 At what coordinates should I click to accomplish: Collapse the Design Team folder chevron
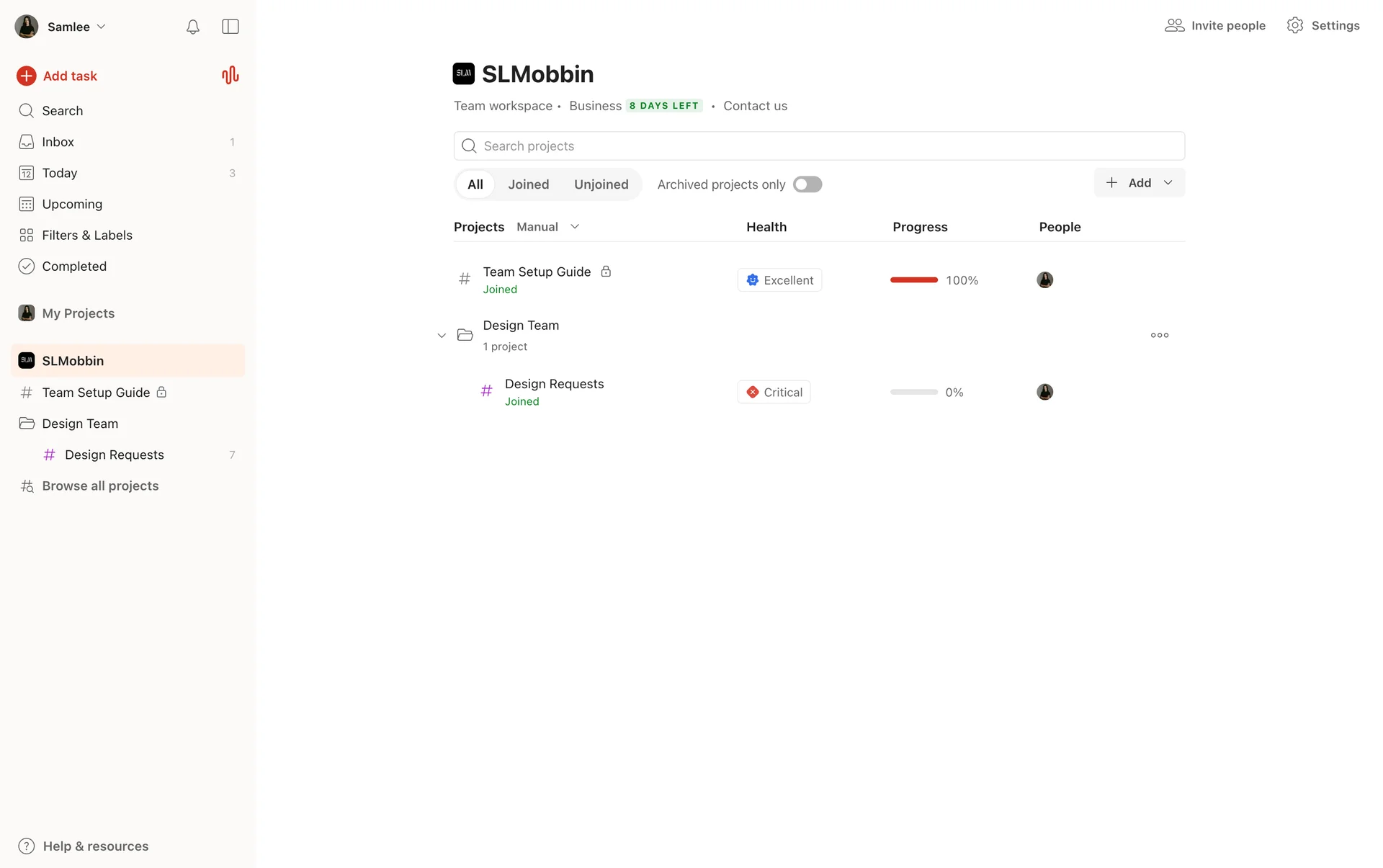[442, 336]
